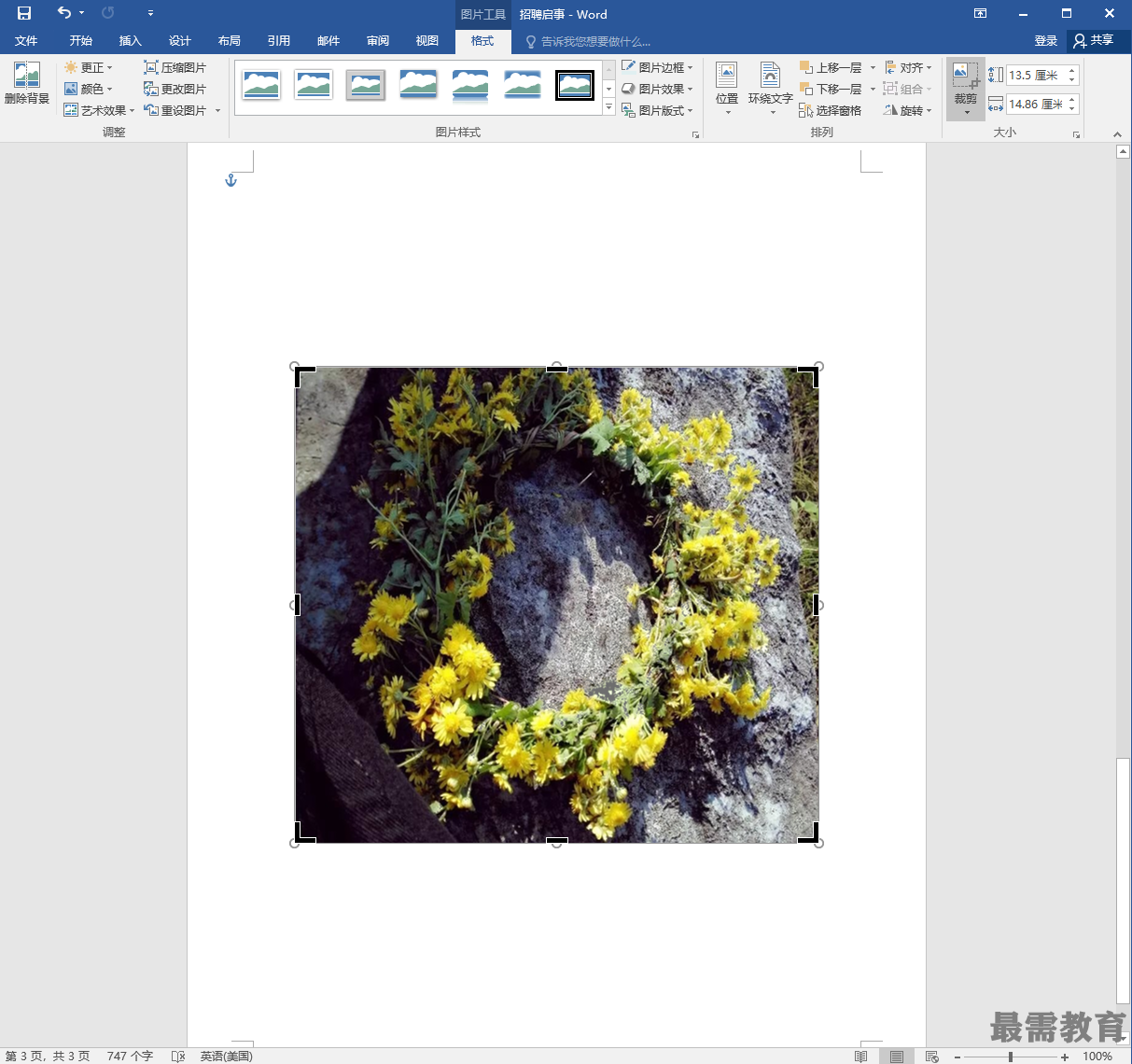Open the 更正 (Corrections) dropdown
1132x1064 pixels.
pos(89,67)
